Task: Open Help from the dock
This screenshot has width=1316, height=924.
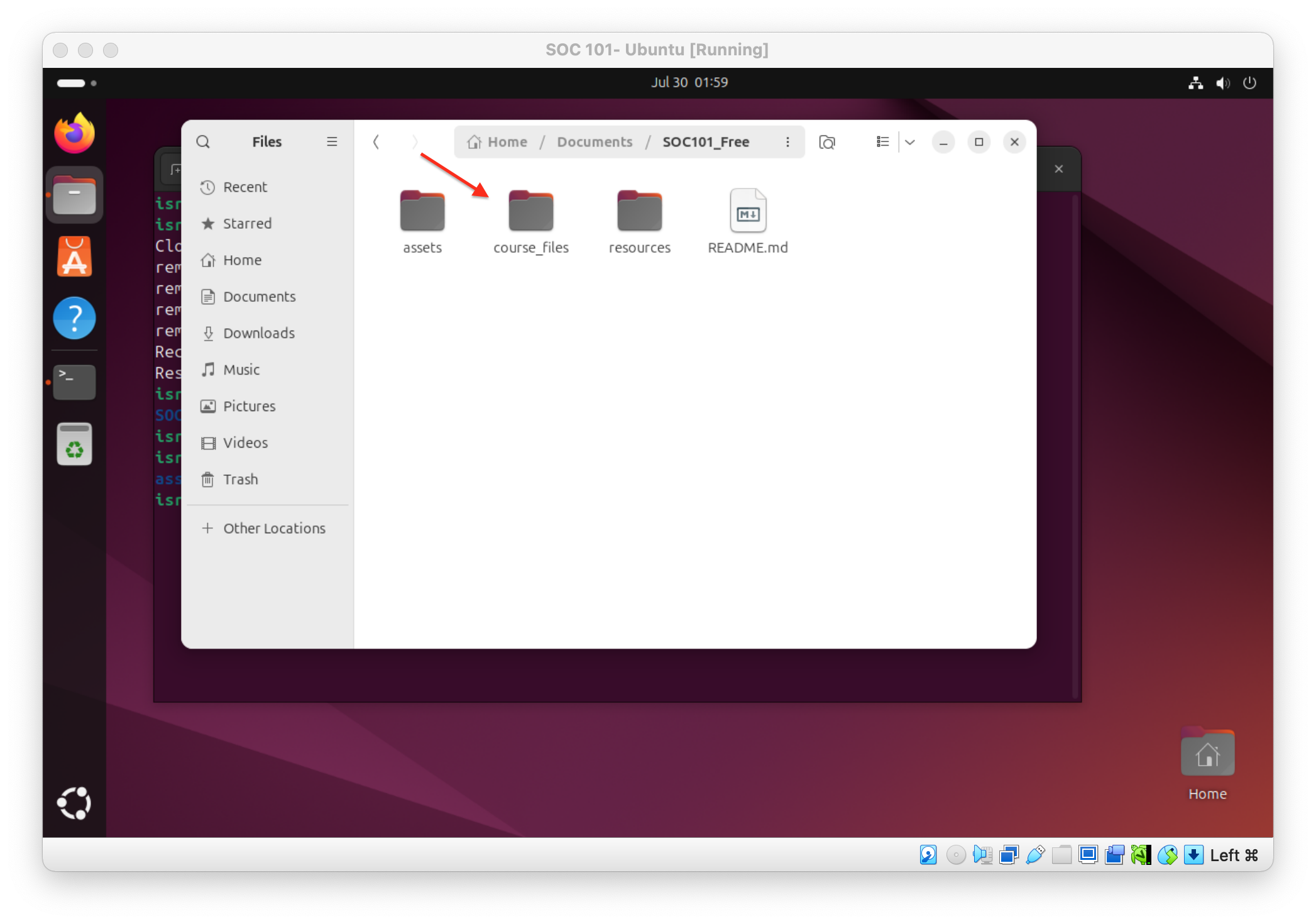Action: coord(74,318)
